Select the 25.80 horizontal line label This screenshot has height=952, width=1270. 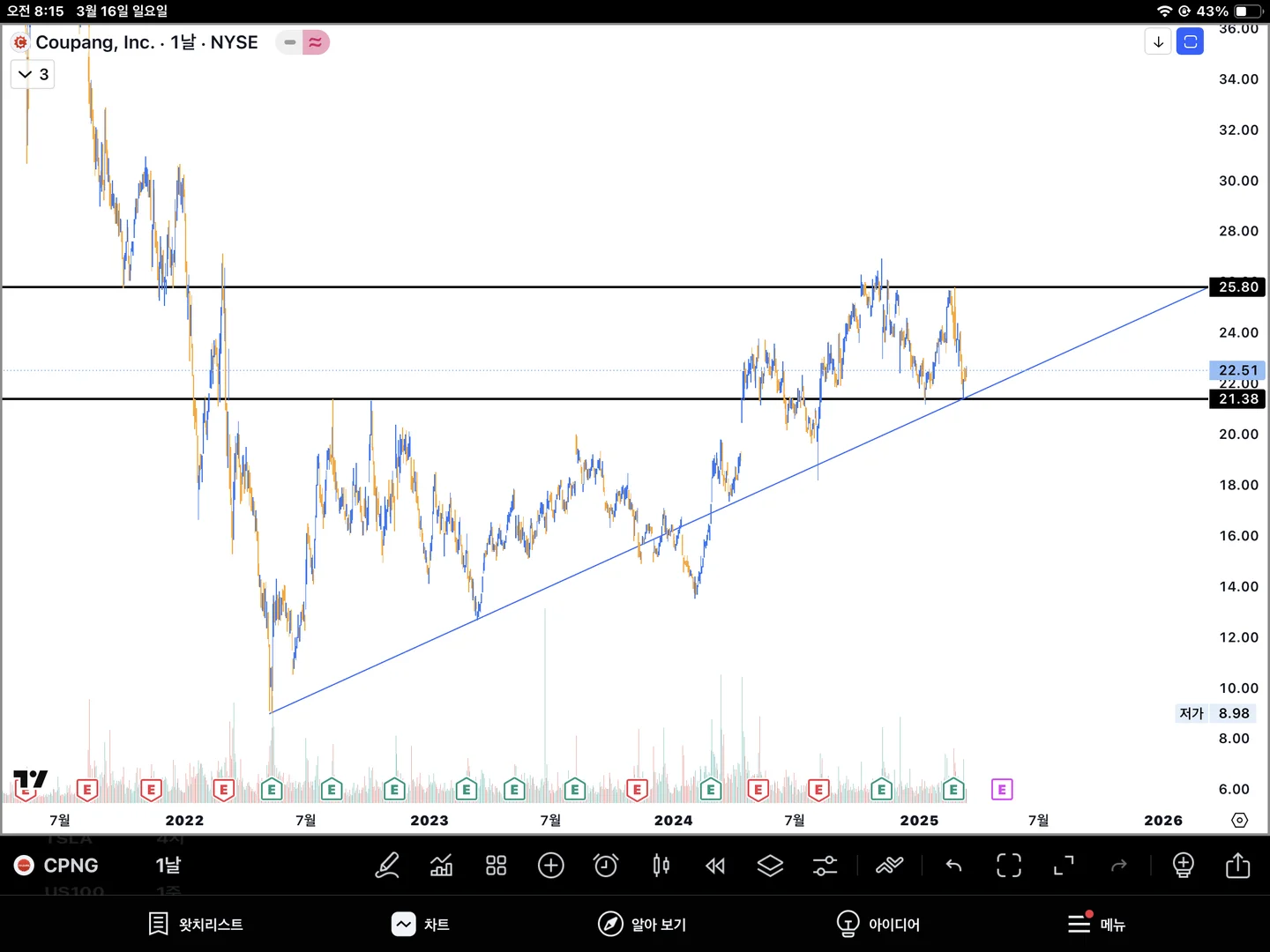[1237, 286]
